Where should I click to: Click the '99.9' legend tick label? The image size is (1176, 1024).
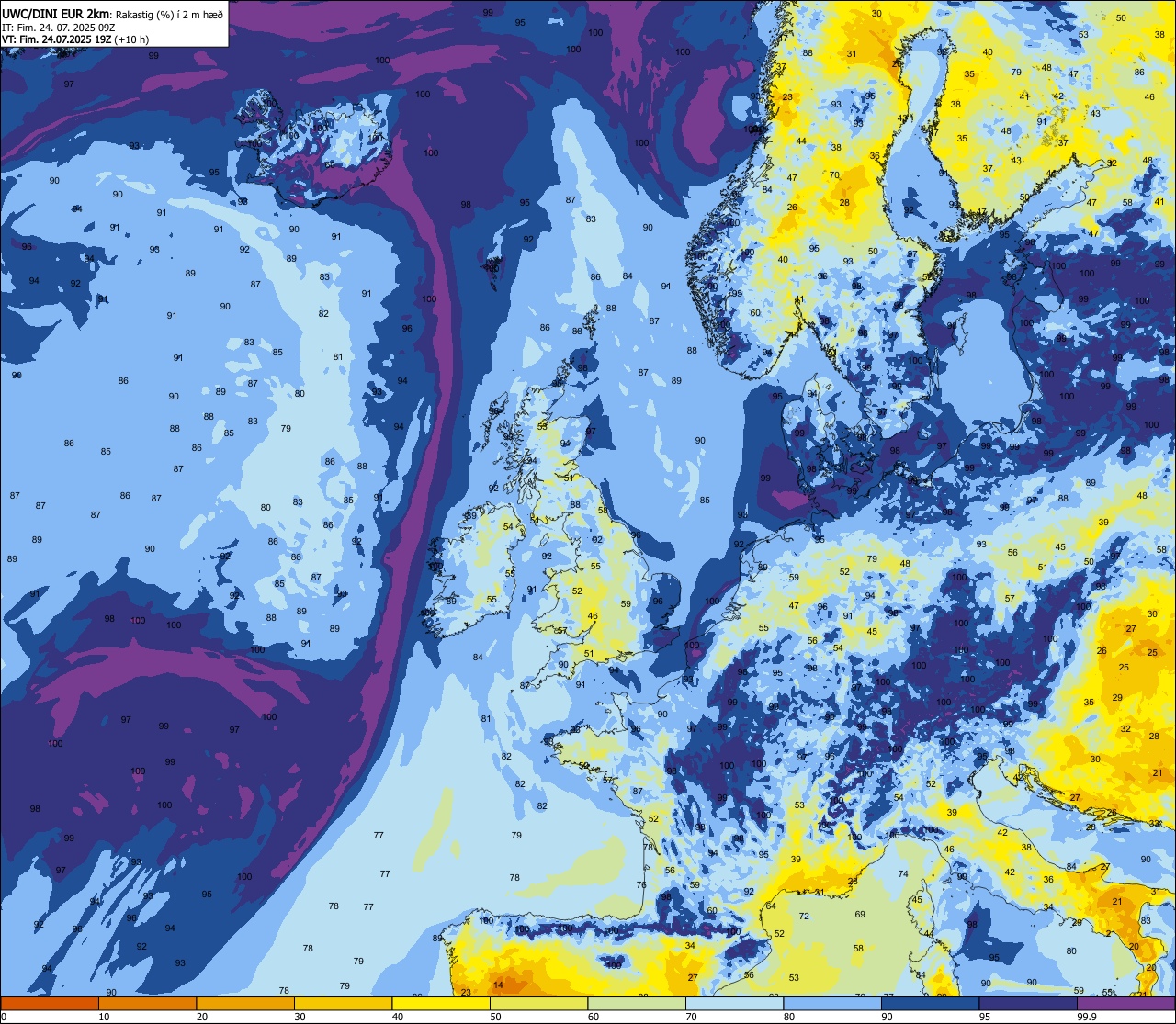[1088, 1017]
